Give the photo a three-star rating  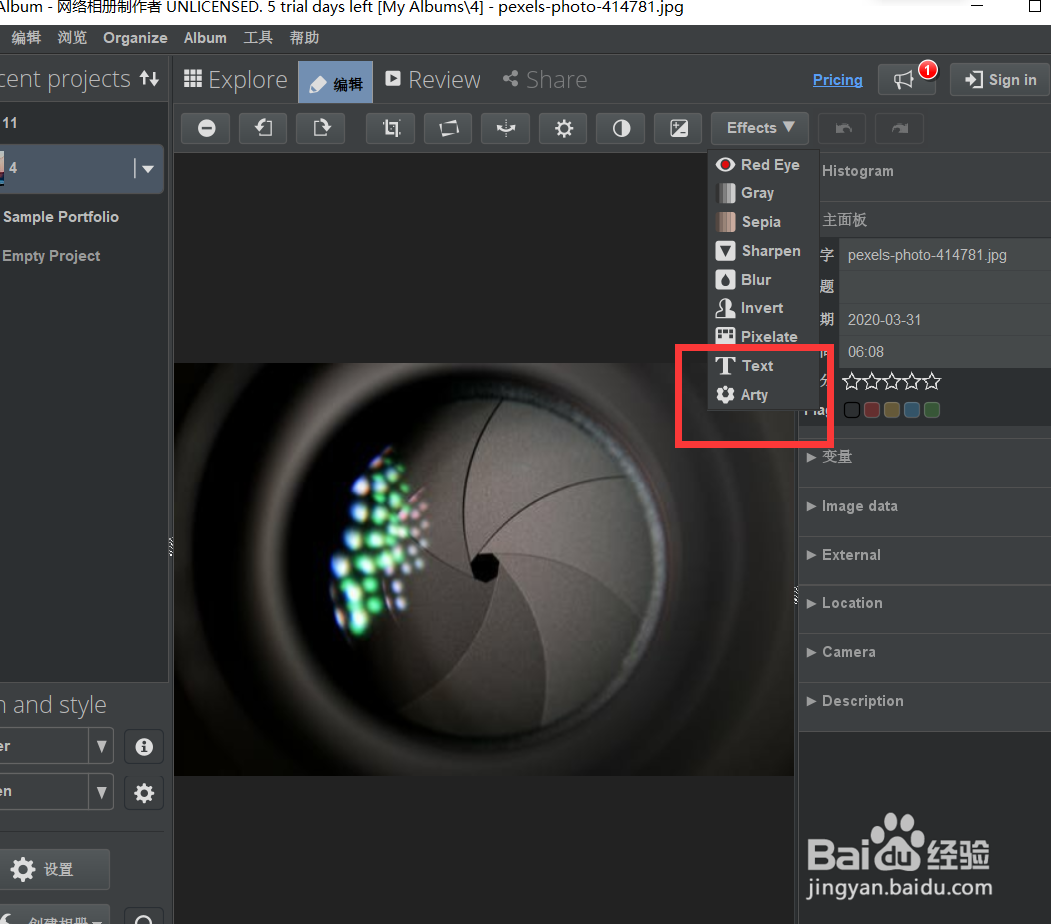click(x=891, y=382)
